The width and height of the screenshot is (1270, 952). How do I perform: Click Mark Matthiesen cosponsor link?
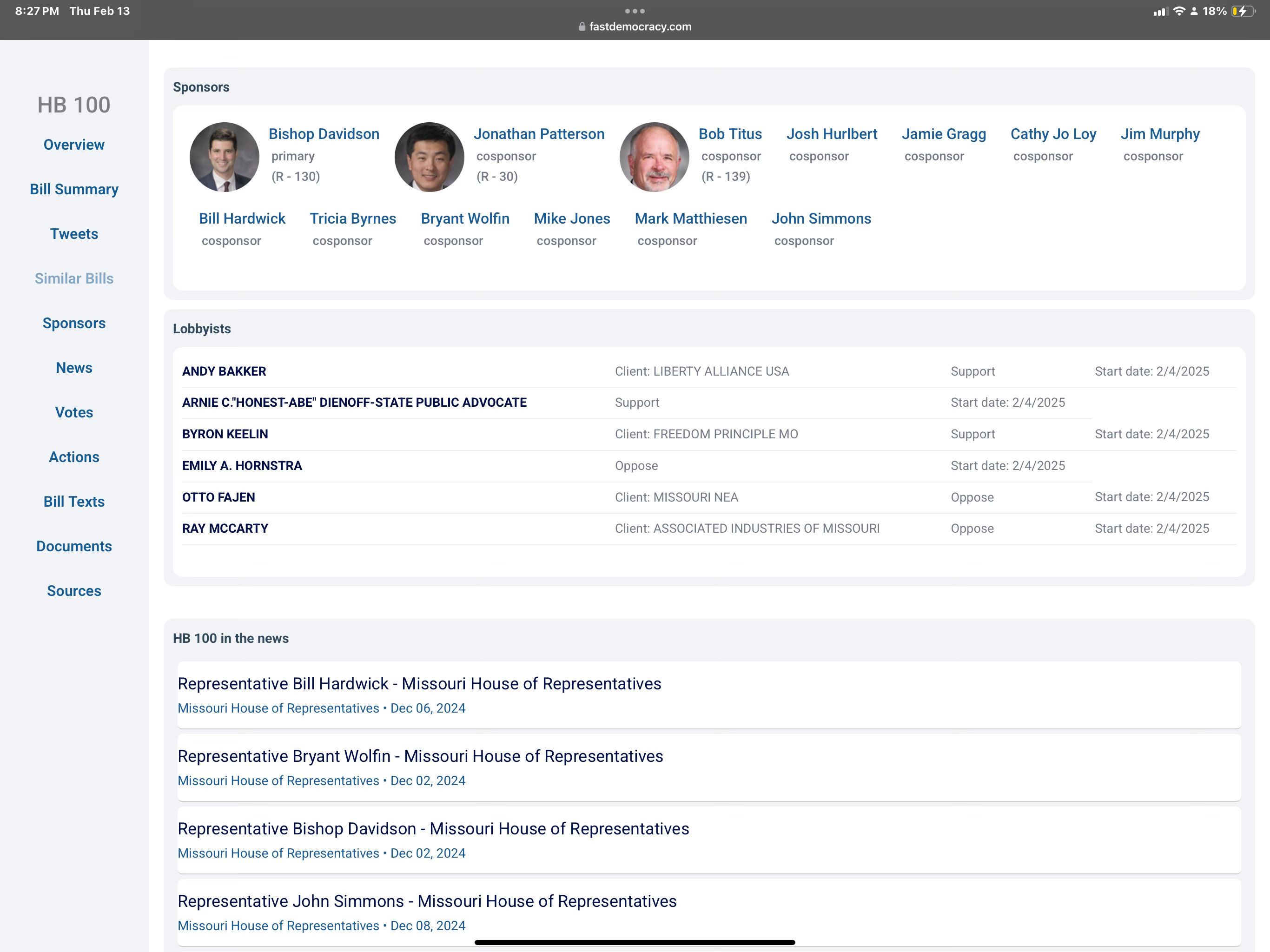pos(691,219)
